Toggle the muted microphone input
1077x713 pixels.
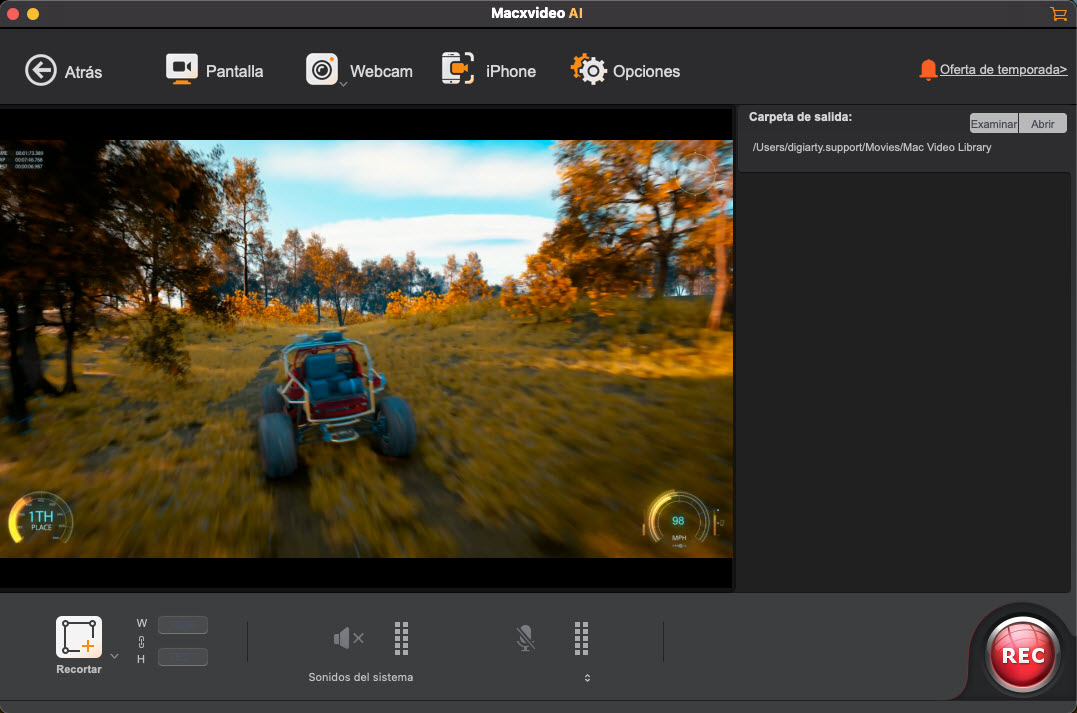(x=525, y=638)
